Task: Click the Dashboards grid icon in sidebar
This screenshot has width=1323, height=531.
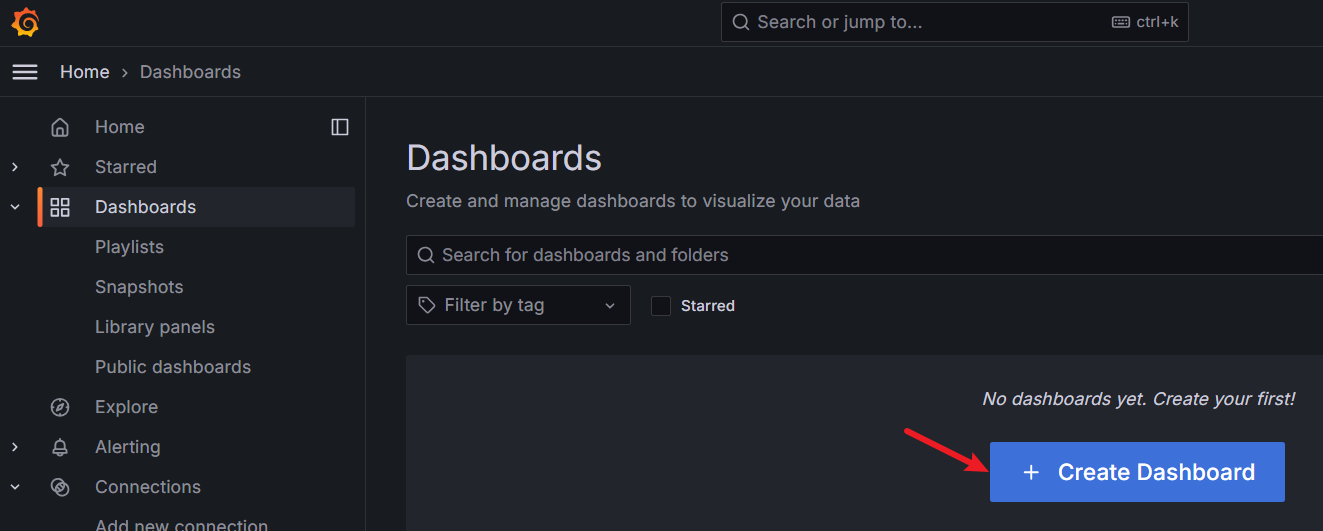Action: (60, 207)
